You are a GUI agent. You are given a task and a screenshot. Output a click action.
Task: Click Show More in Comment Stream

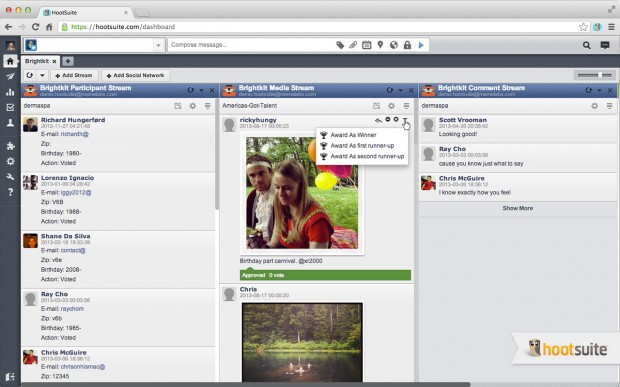coord(518,208)
